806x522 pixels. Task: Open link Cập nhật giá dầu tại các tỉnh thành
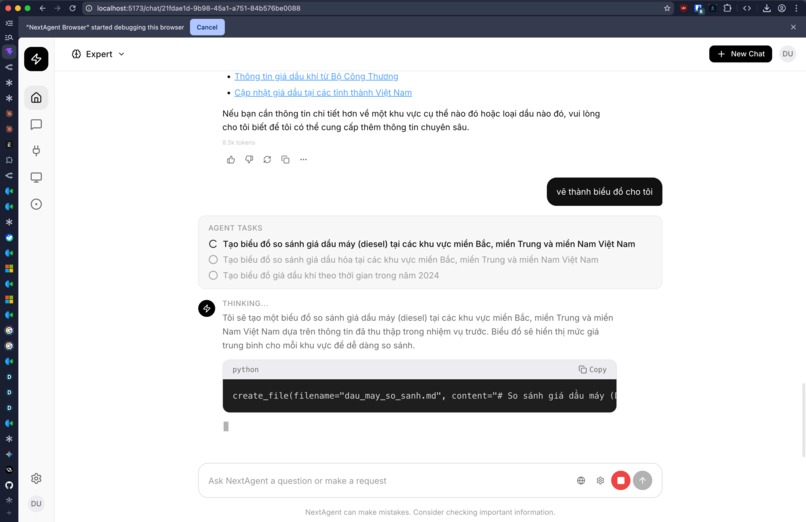pos(323,92)
